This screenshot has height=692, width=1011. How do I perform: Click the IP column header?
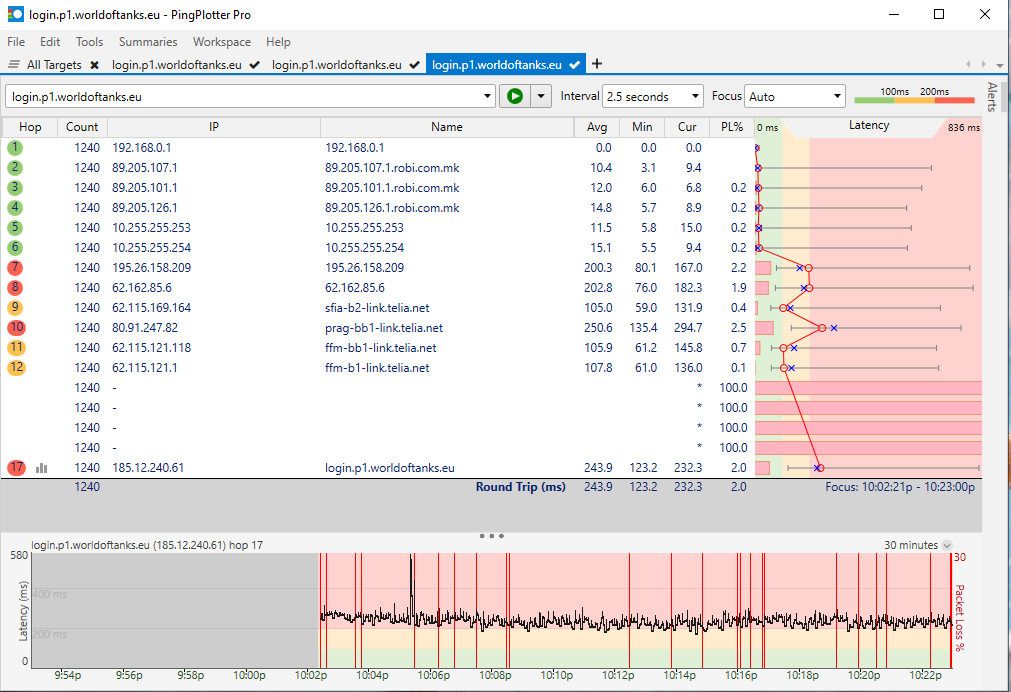213,127
